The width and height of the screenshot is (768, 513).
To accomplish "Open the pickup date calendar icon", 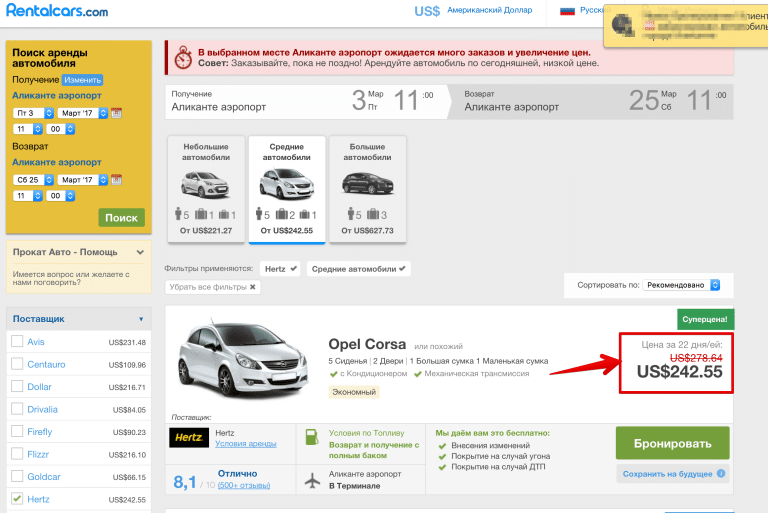I will coord(117,113).
